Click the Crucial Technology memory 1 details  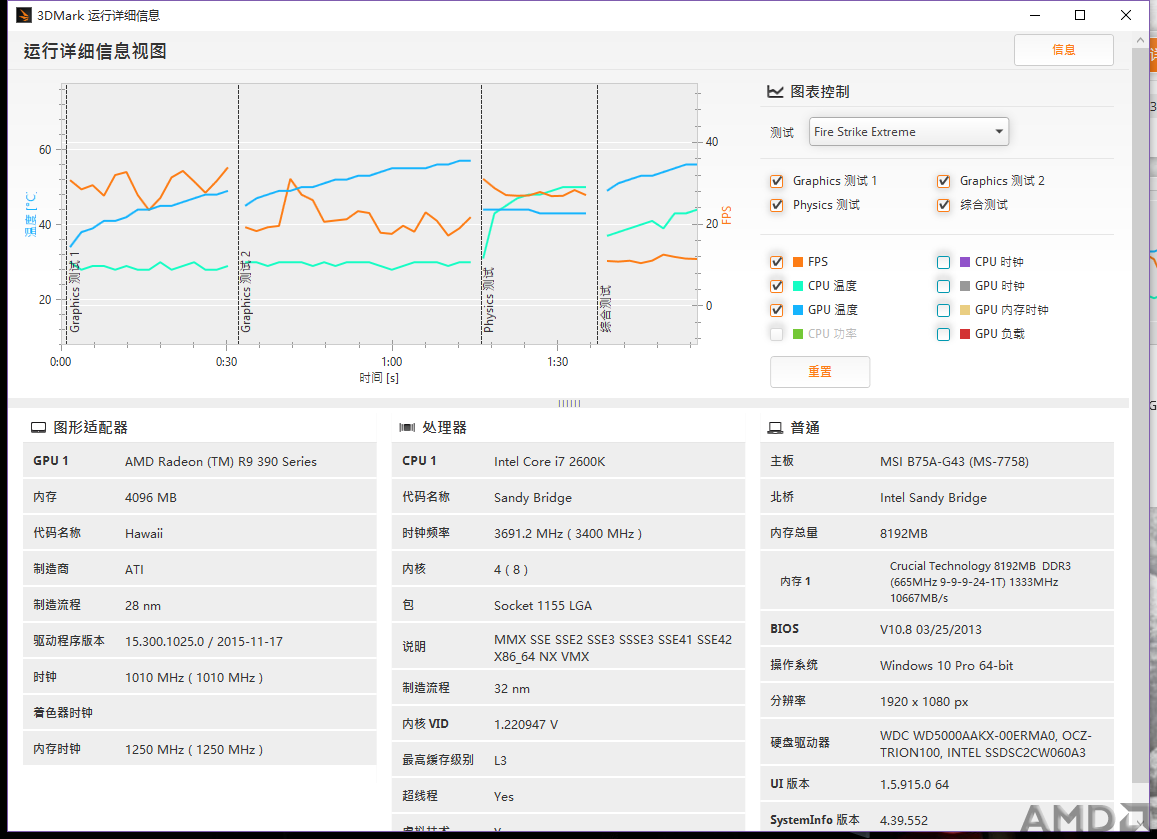click(x=980, y=581)
